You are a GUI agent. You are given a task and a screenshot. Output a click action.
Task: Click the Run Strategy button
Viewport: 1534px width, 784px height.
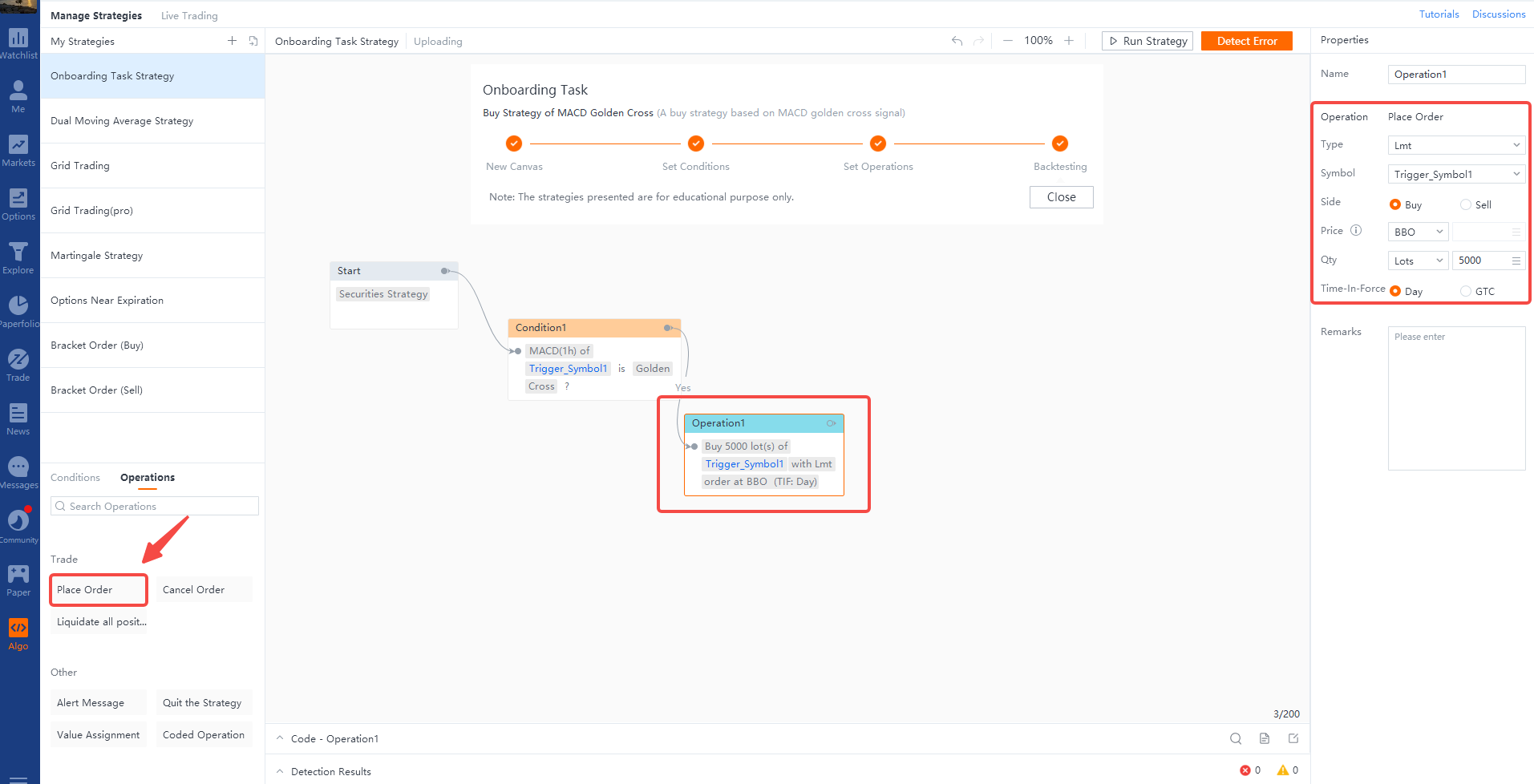pyautogui.click(x=1147, y=41)
